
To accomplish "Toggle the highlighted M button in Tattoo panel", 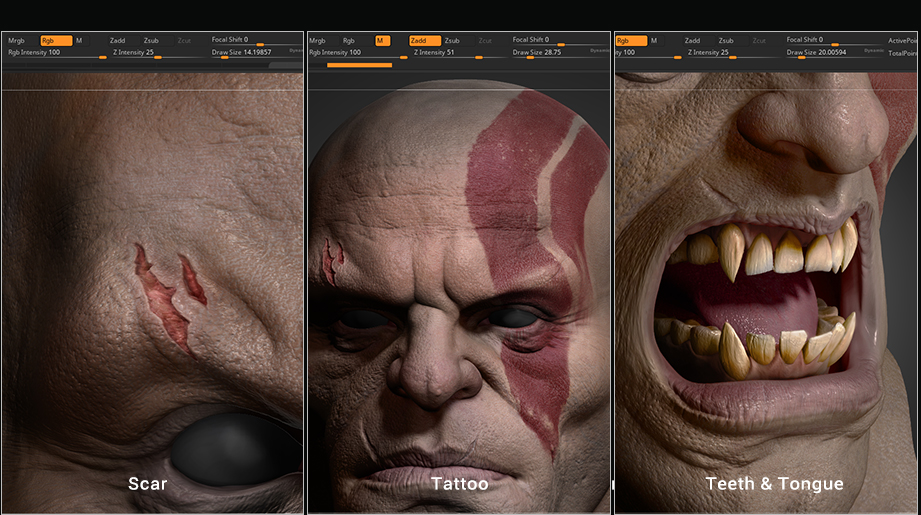I will [x=382, y=41].
